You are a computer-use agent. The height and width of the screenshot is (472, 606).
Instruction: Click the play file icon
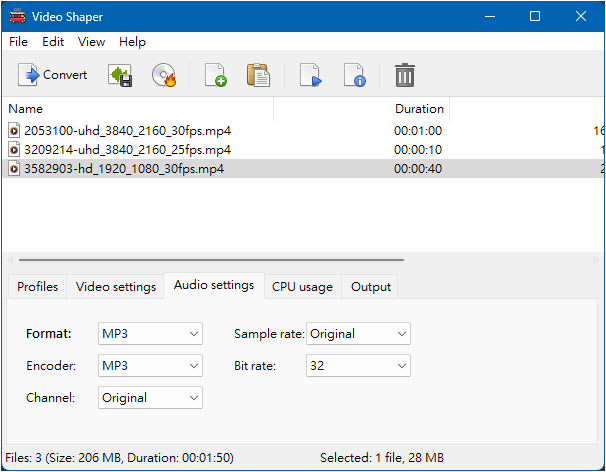(x=311, y=75)
